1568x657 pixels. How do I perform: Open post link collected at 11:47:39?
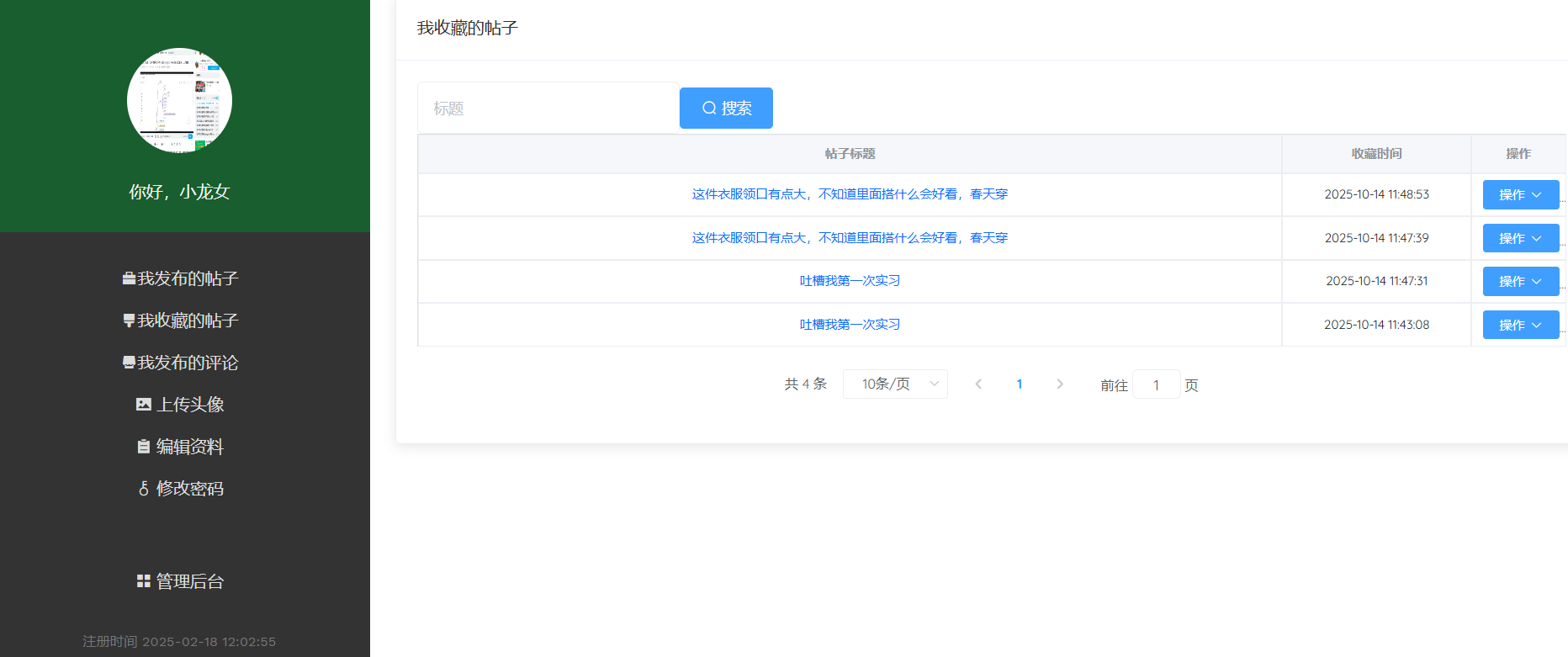pyautogui.click(x=850, y=238)
